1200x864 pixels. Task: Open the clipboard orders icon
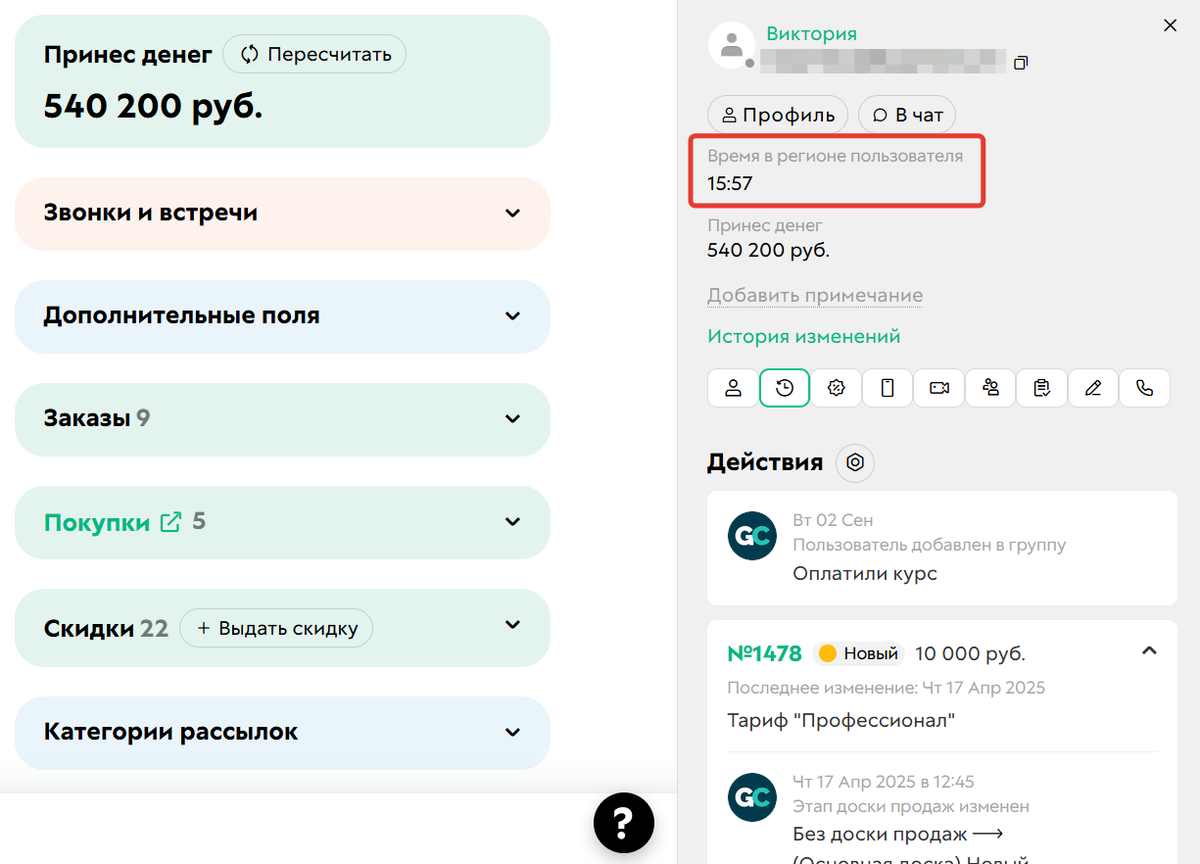point(1042,388)
